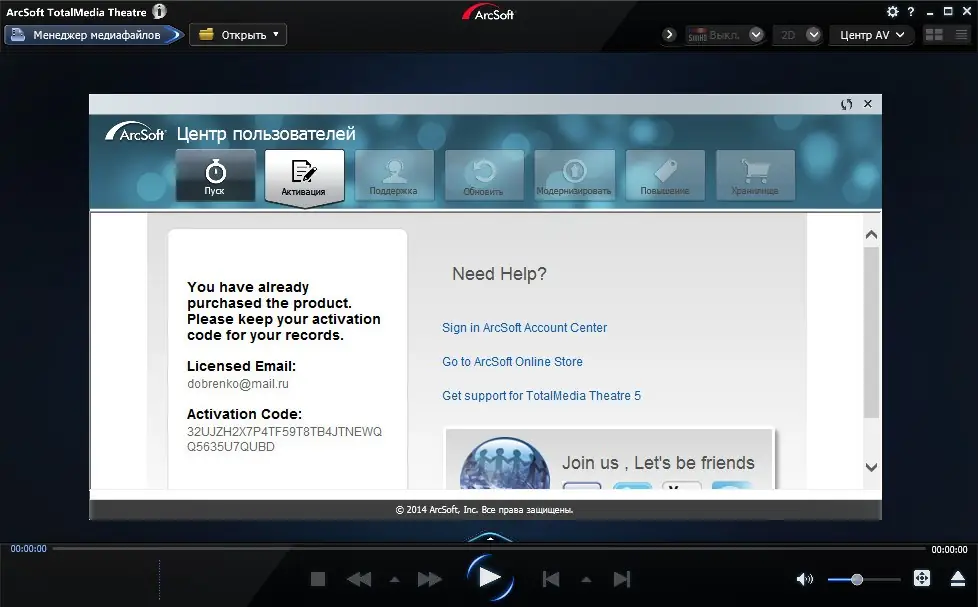
Task: Click the ArcSoft logo in the dialog header
Action: (x=135, y=132)
